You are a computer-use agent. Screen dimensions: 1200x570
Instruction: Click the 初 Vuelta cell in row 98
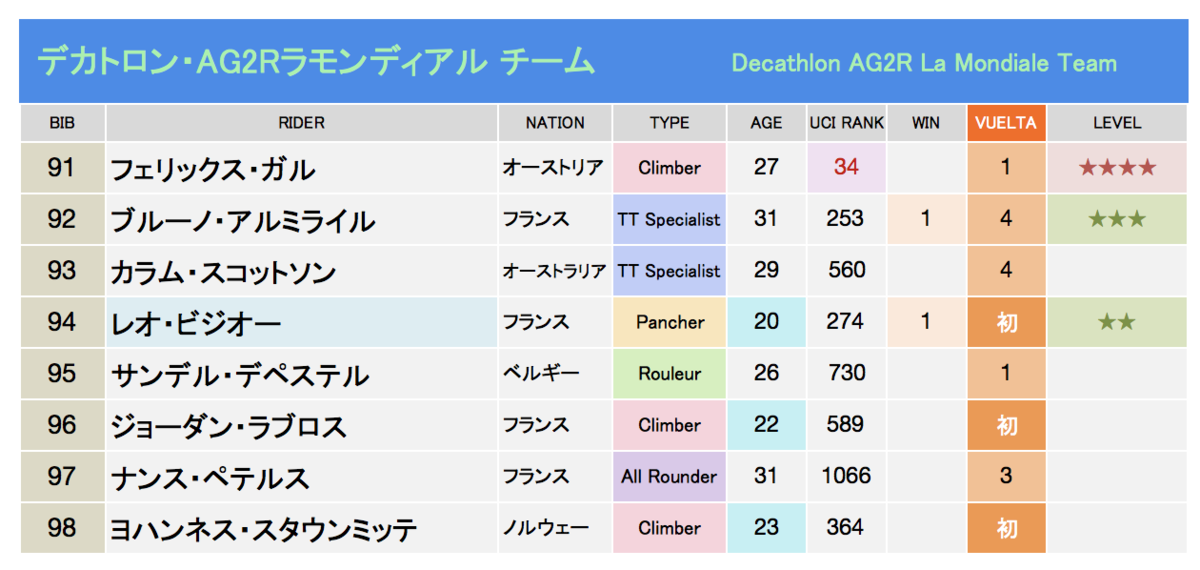click(1006, 528)
